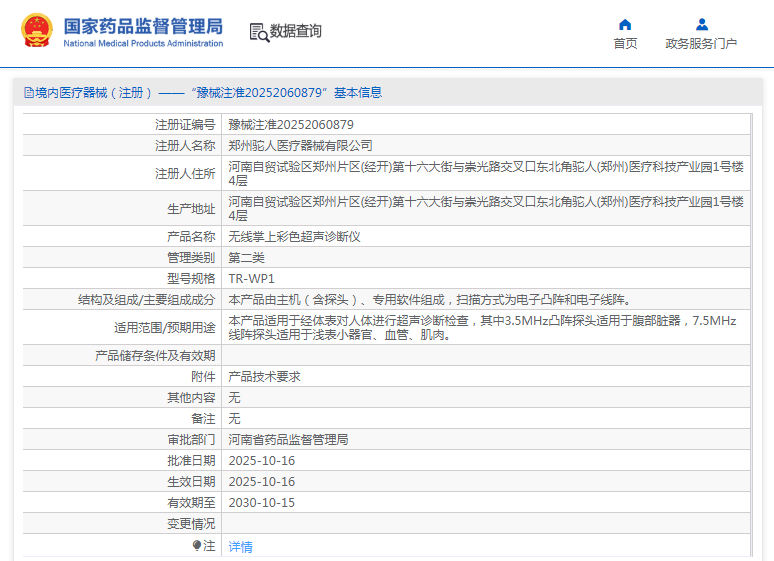Open the 详情 link in 注 row
The image size is (774, 561).
click(x=241, y=547)
